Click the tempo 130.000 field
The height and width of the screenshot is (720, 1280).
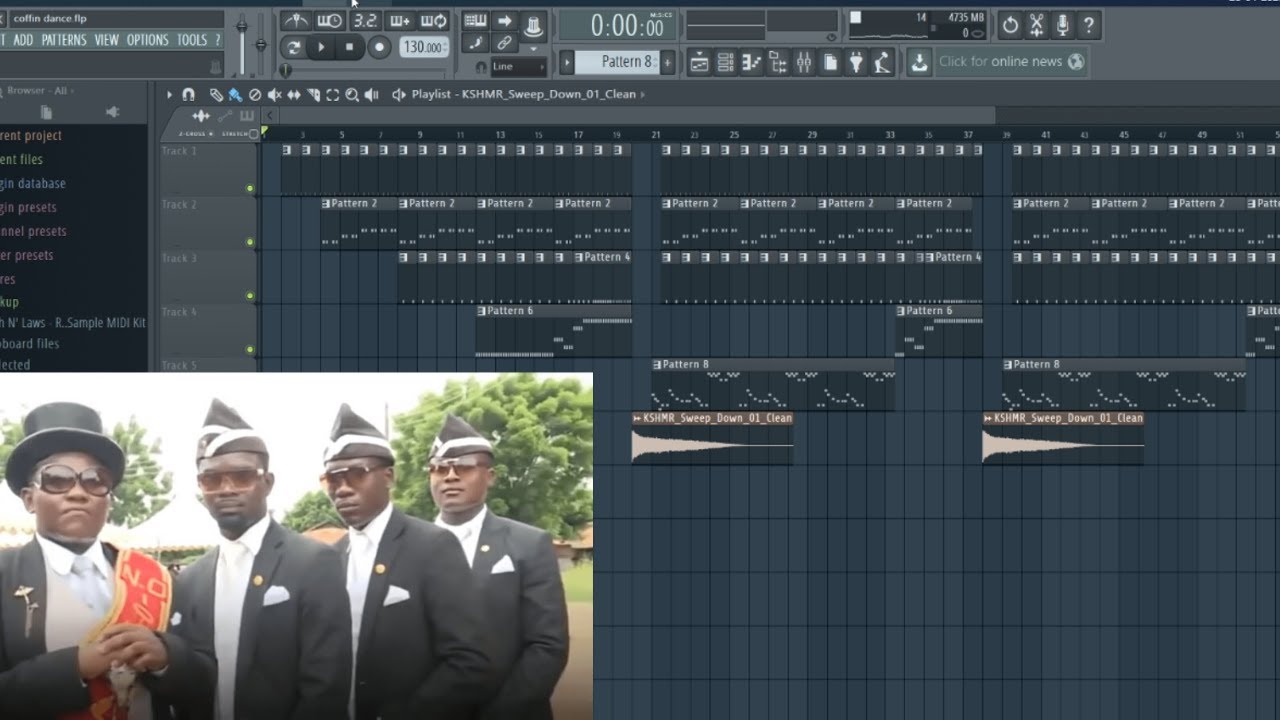click(423, 47)
